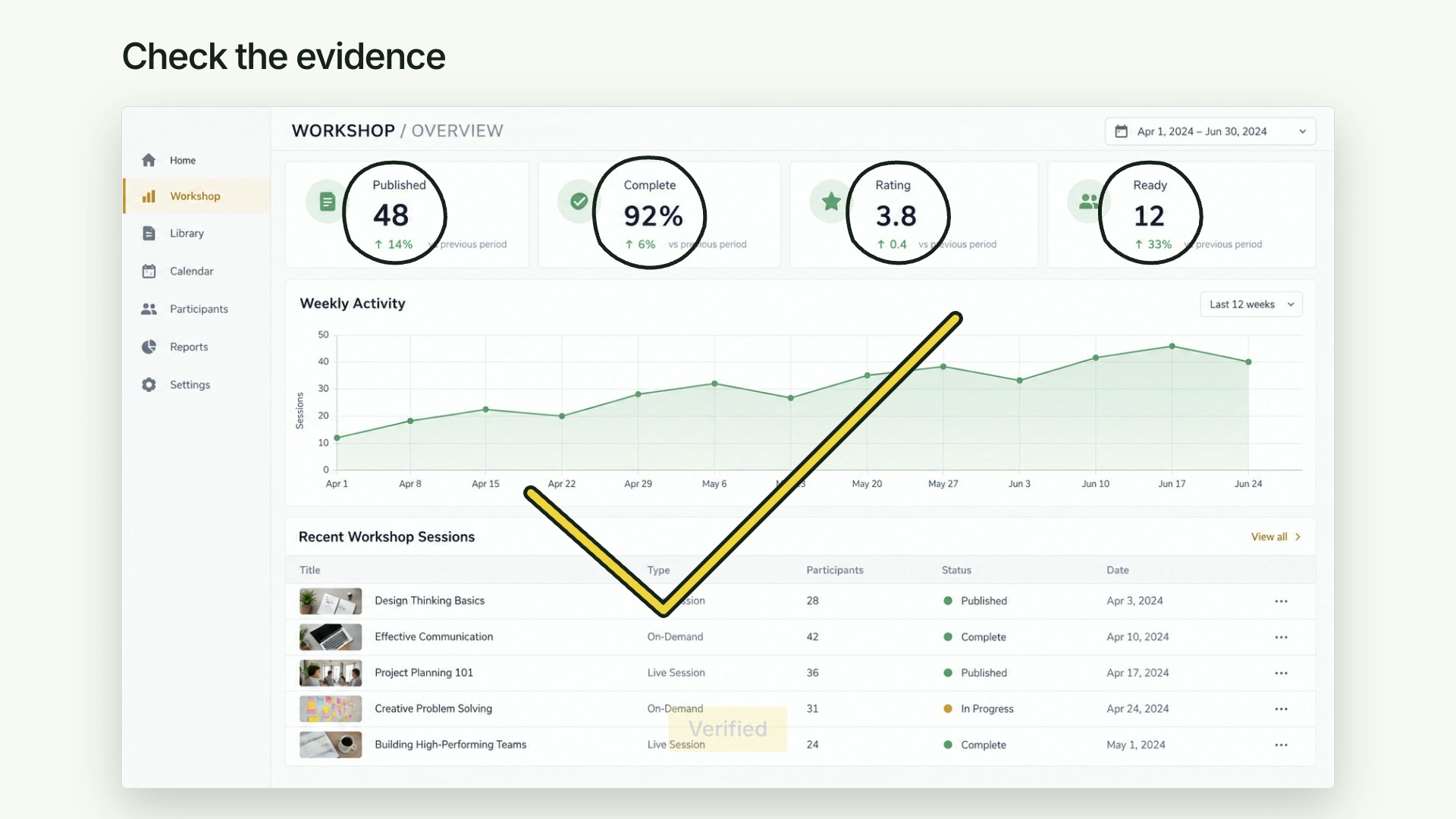The width and height of the screenshot is (1456, 819).
Task: Click the Apr 10, 2024 date cell
Action: [x=1137, y=637]
